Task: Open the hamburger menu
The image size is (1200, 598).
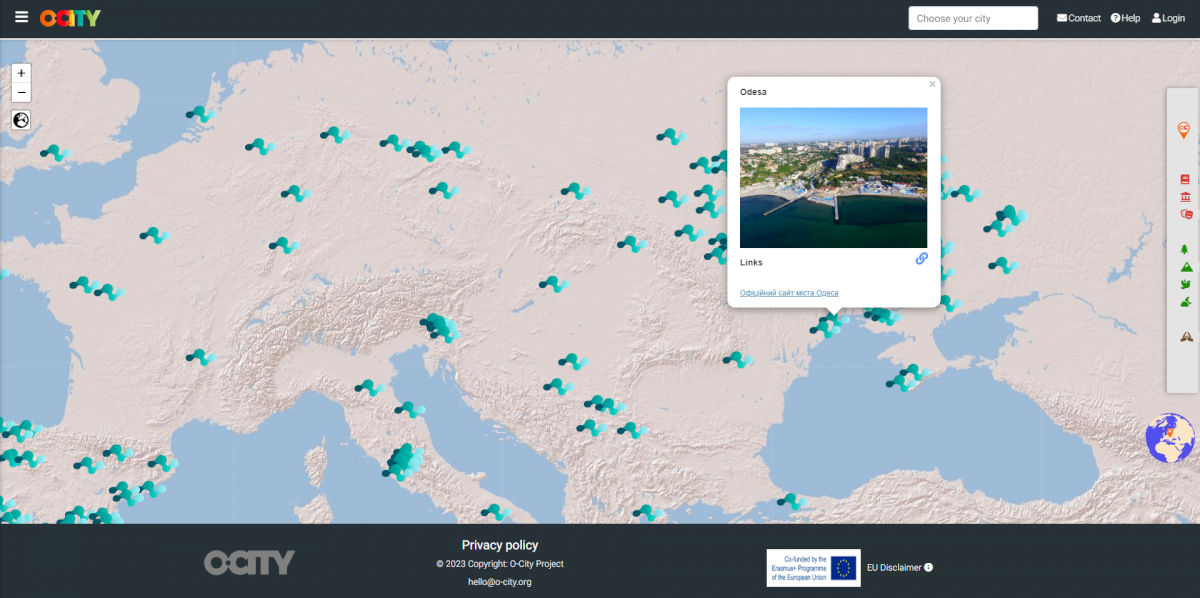Action: tap(21, 17)
